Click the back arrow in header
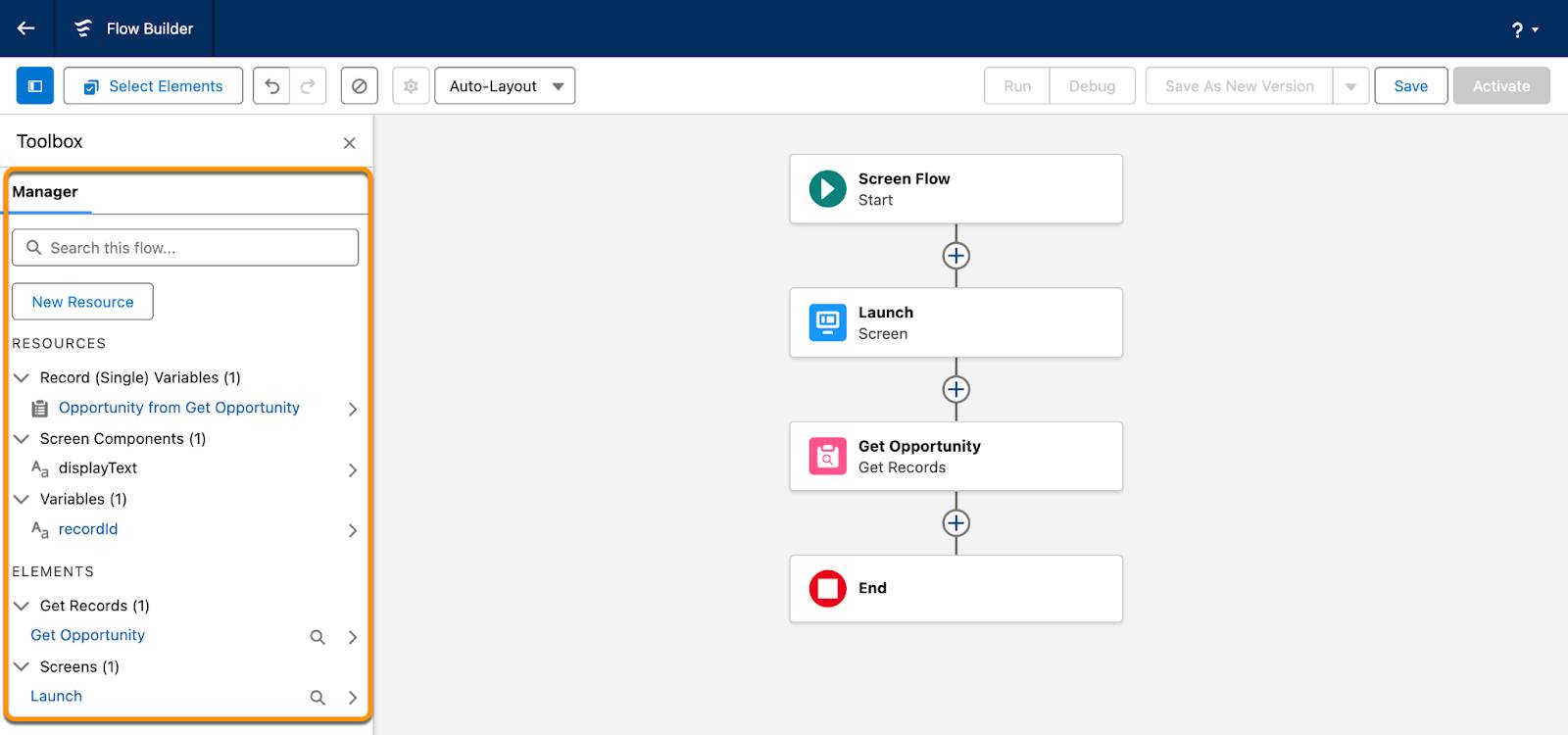 (26, 28)
